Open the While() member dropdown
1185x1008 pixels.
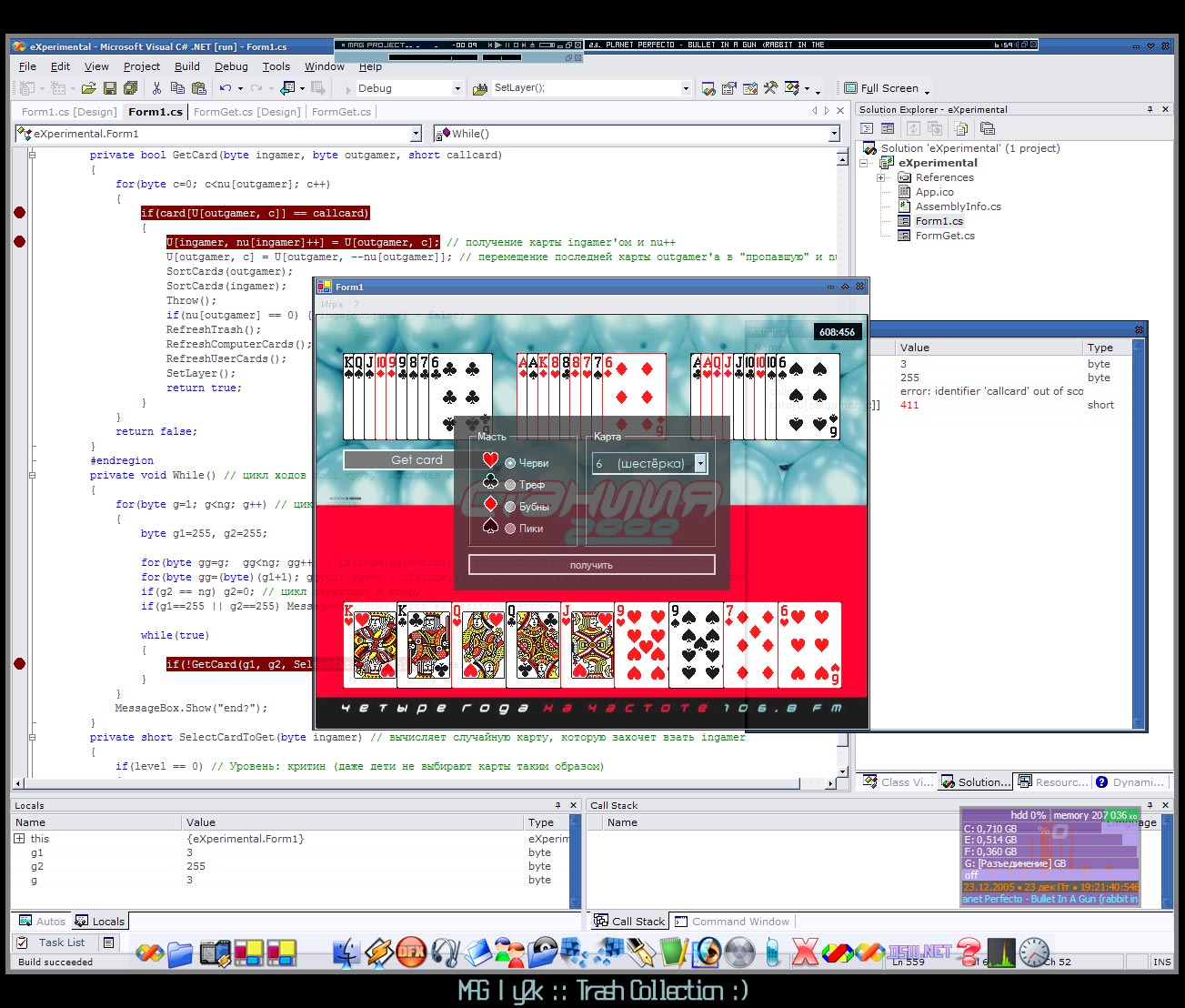point(834,134)
